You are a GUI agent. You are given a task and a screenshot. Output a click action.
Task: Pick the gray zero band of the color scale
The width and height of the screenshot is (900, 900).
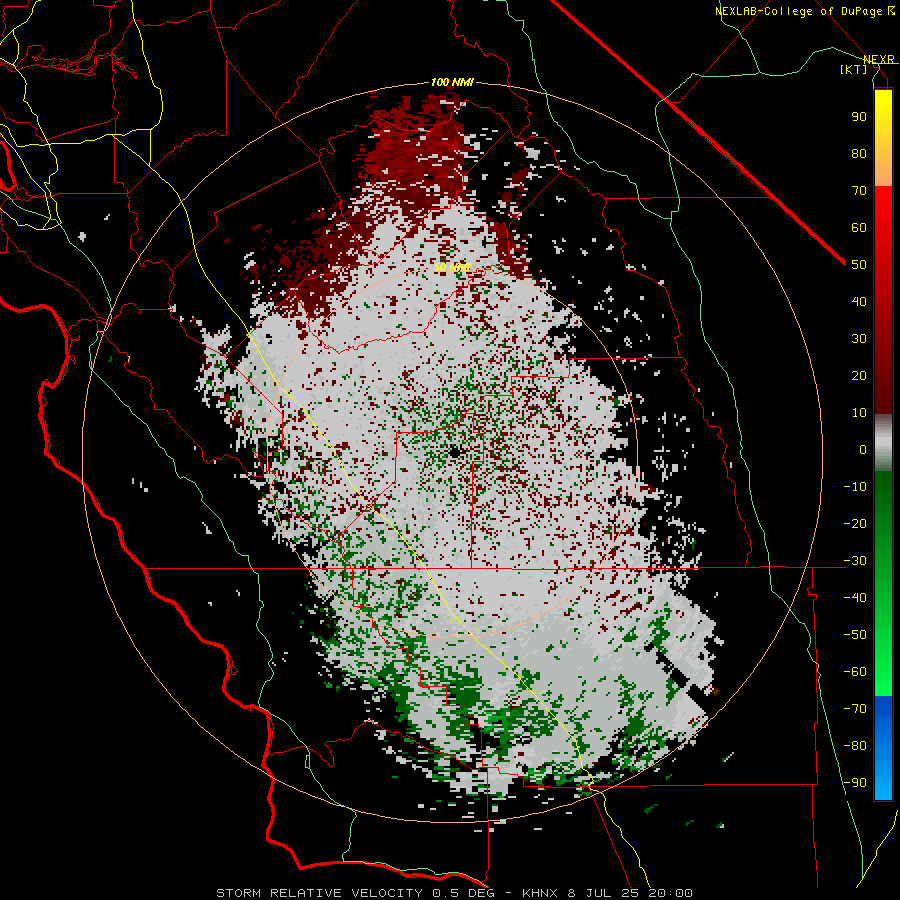pos(883,443)
